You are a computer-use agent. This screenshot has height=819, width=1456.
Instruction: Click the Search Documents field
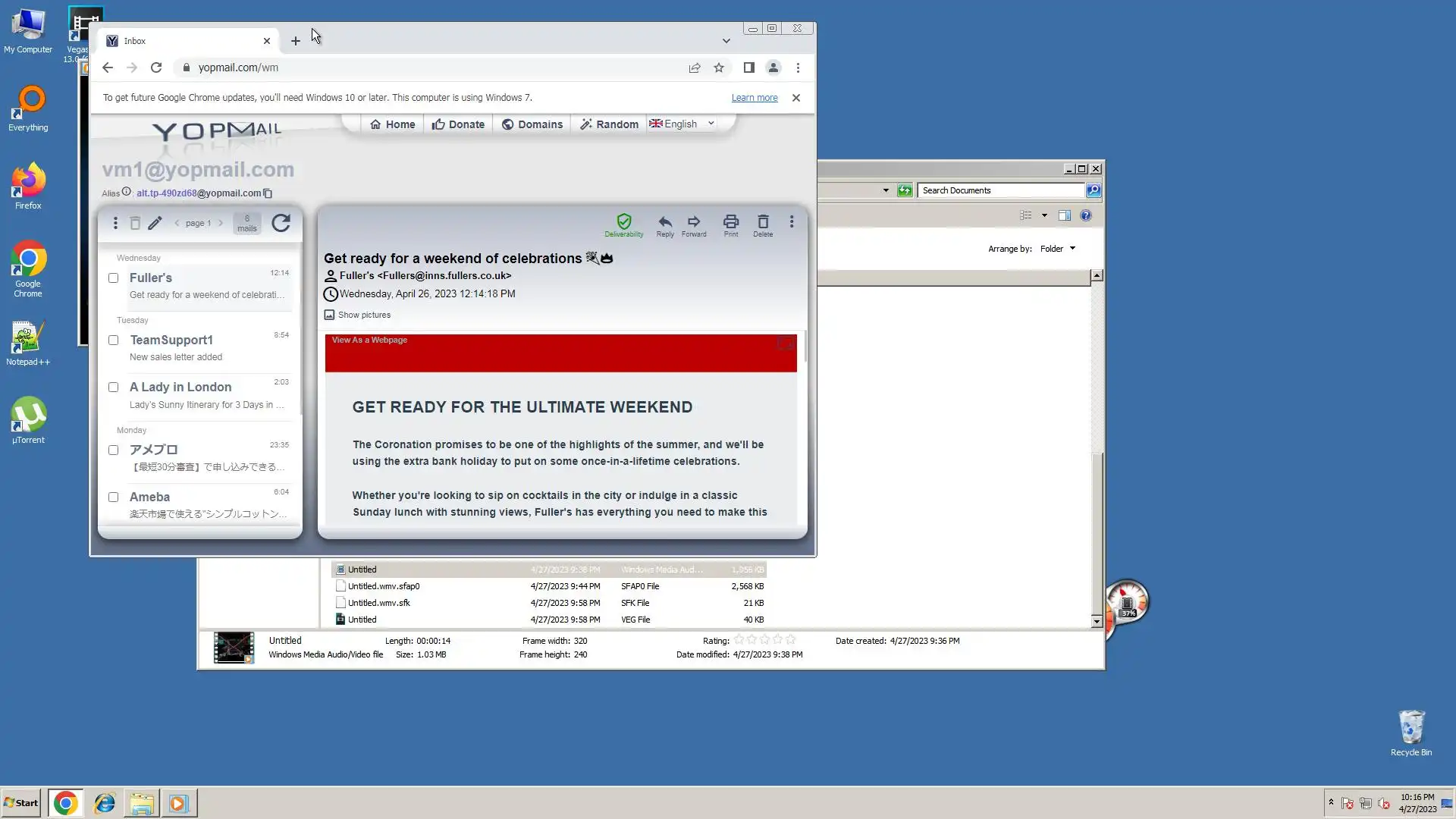click(x=1000, y=190)
